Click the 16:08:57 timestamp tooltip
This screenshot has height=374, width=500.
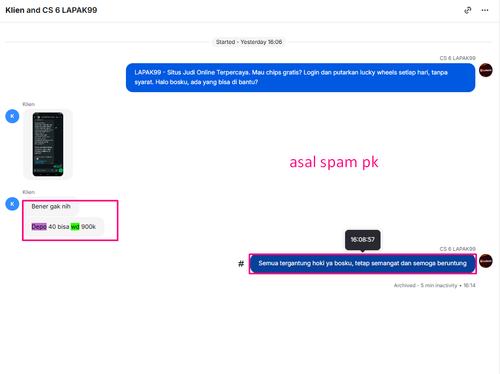[x=362, y=240]
